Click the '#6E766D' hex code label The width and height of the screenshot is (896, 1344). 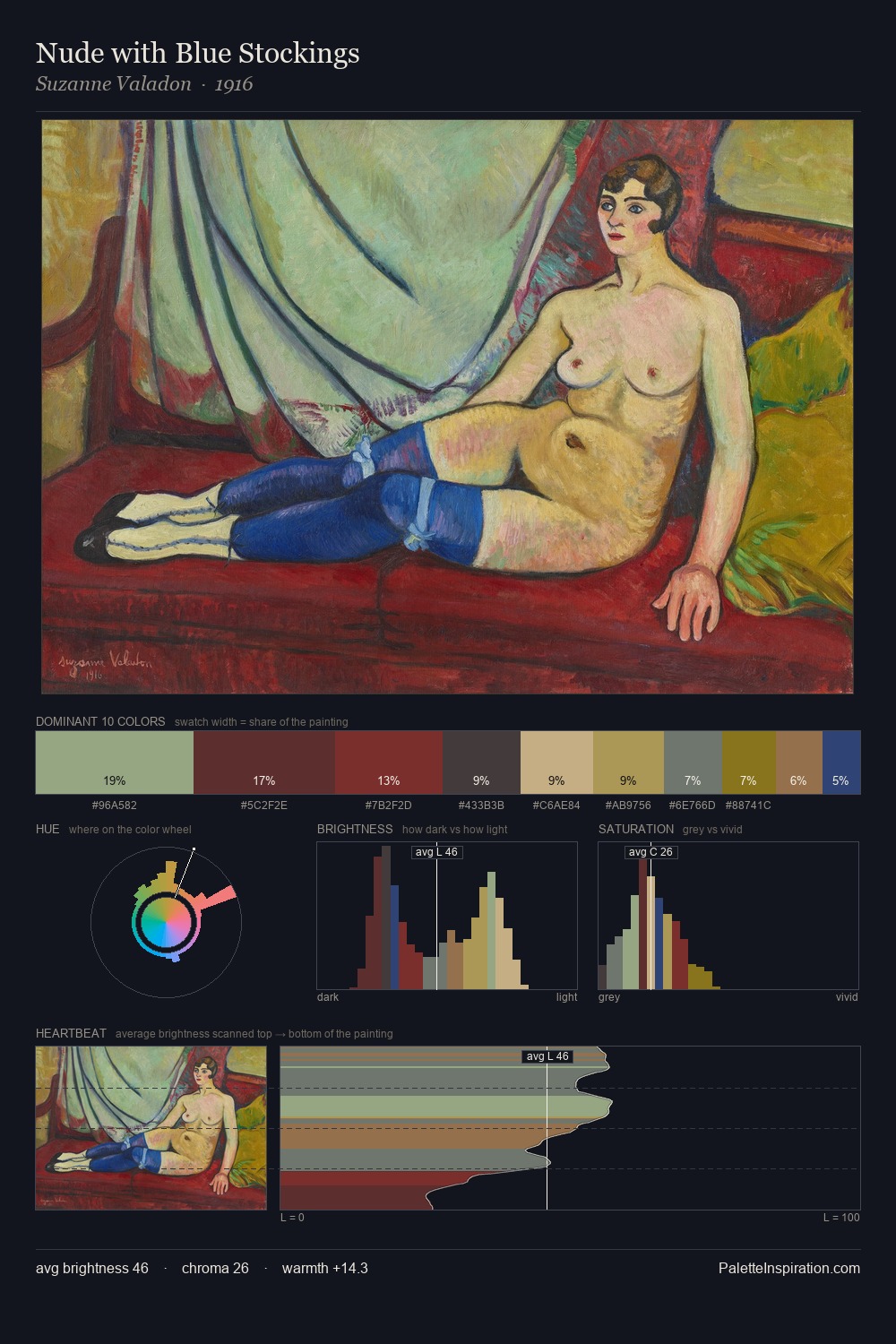pyautogui.click(x=693, y=806)
